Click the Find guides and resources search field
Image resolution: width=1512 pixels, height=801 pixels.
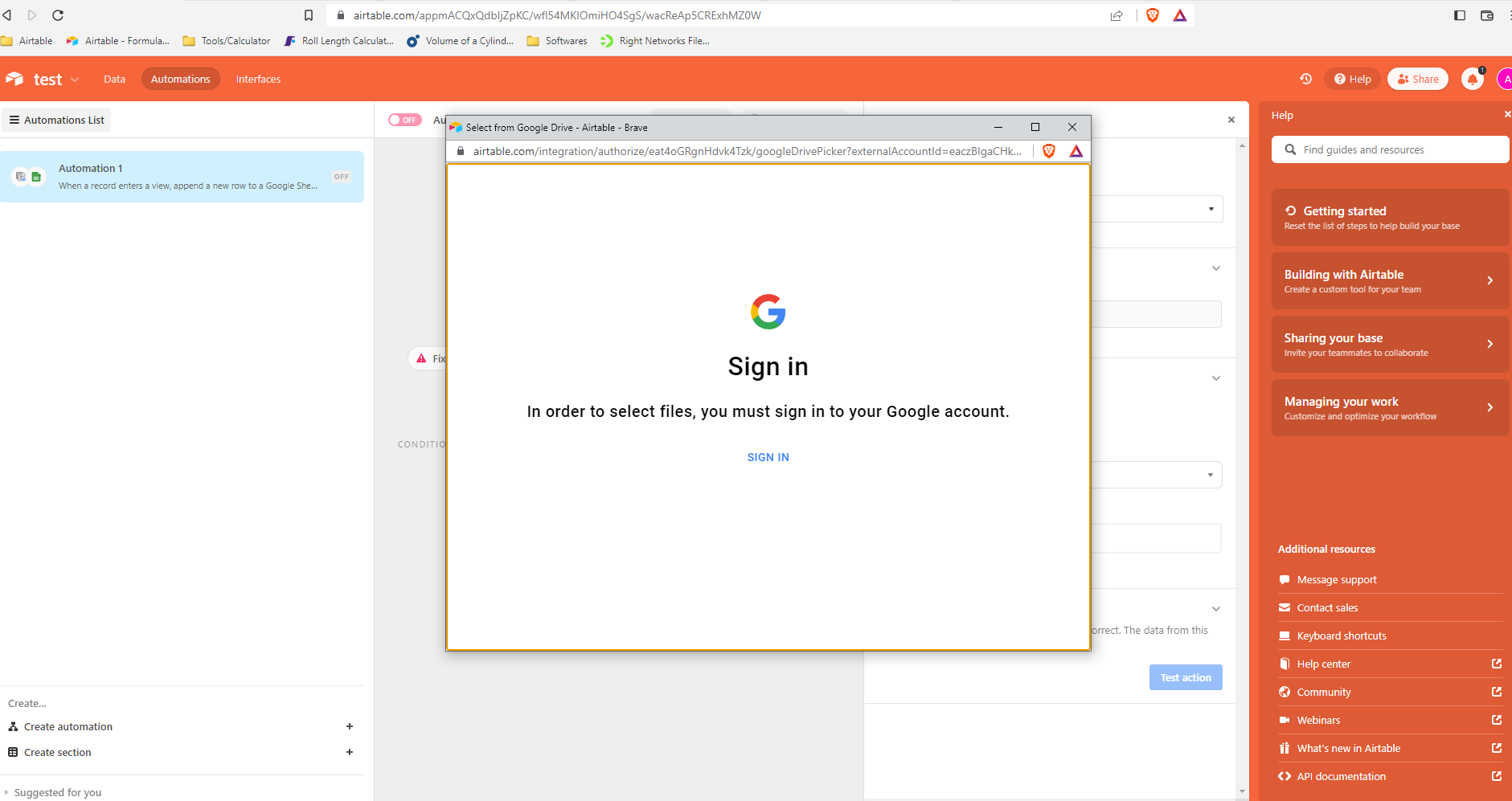tap(1390, 149)
